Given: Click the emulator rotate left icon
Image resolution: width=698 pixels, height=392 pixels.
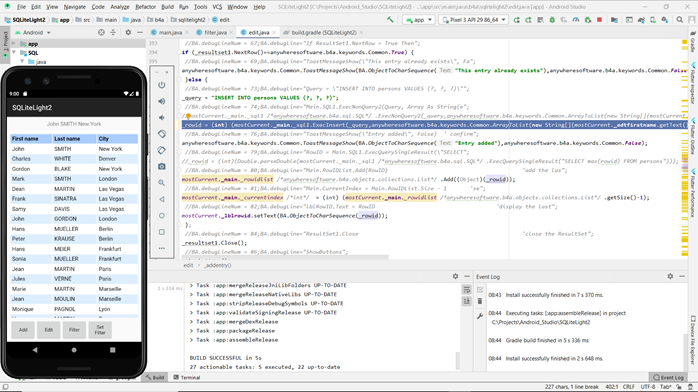Looking at the screenshot, I should pyautogui.click(x=162, y=134).
